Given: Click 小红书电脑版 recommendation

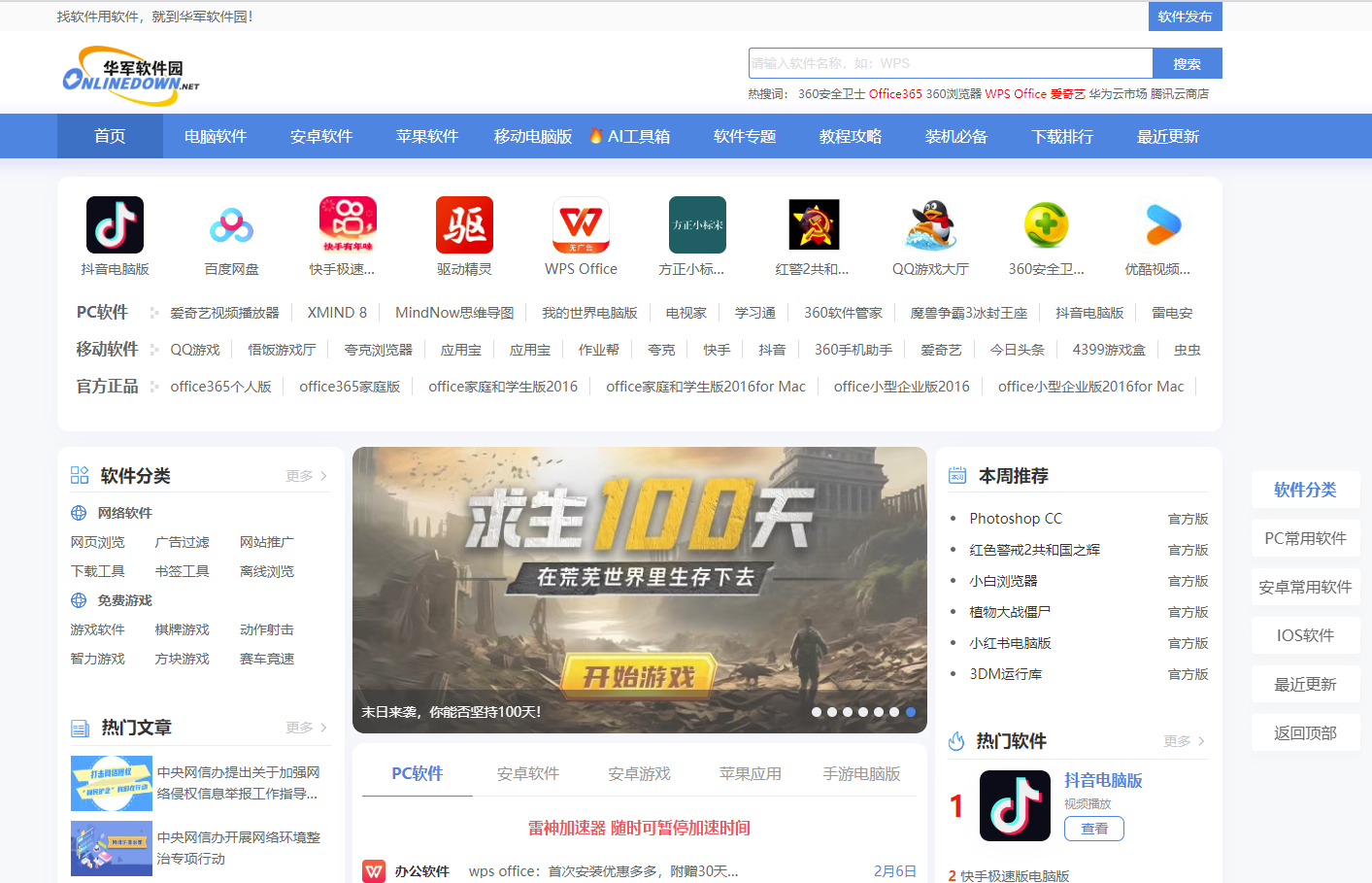Looking at the screenshot, I should coord(1010,643).
